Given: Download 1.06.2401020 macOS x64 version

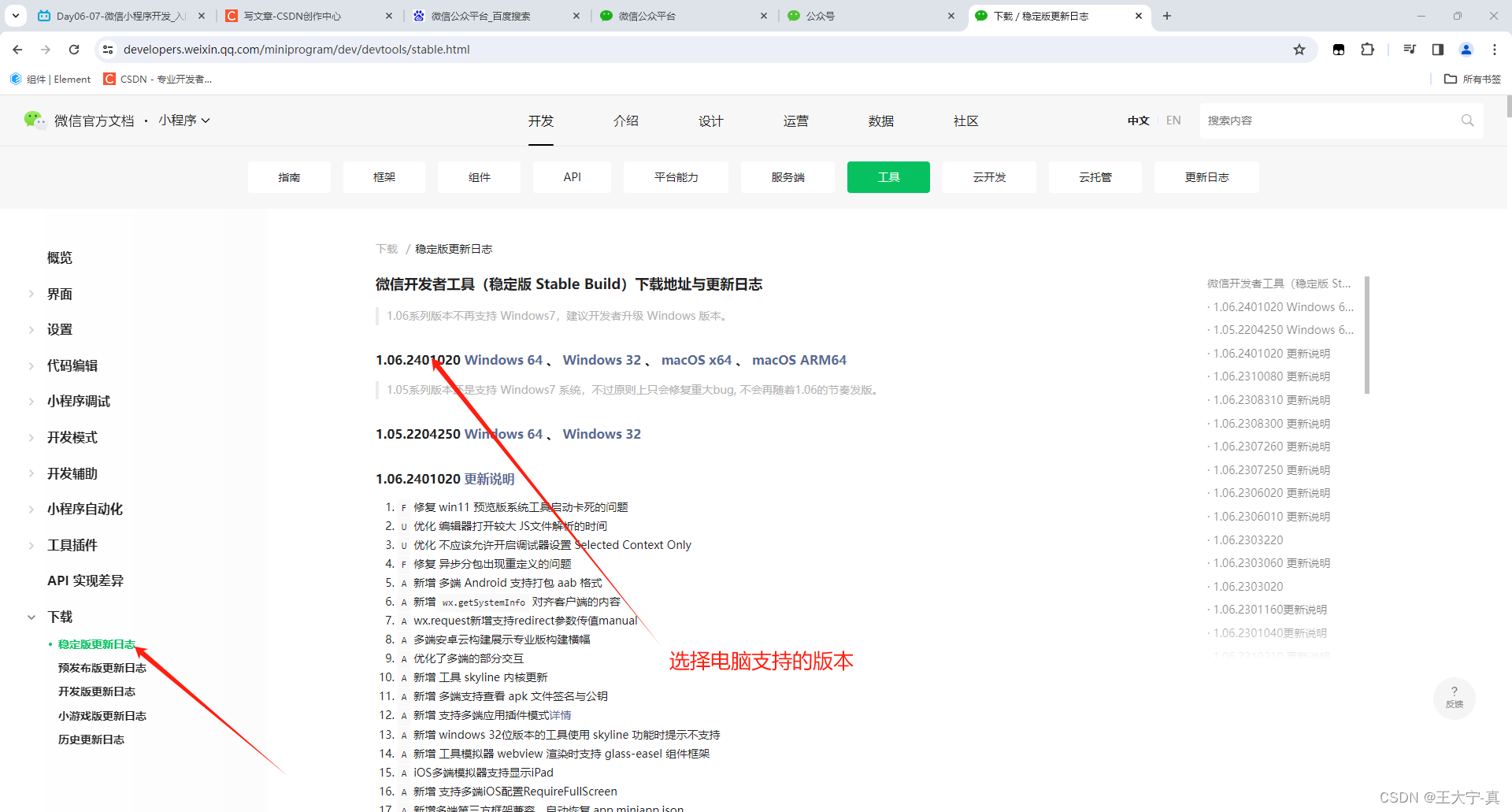Looking at the screenshot, I should [x=697, y=360].
